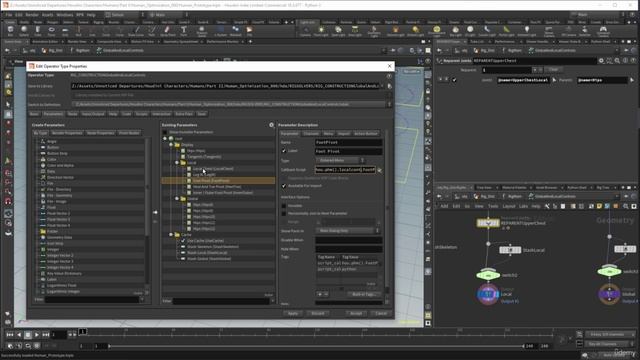
Task: Collapse the Display folder
Action: [x=171, y=144]
